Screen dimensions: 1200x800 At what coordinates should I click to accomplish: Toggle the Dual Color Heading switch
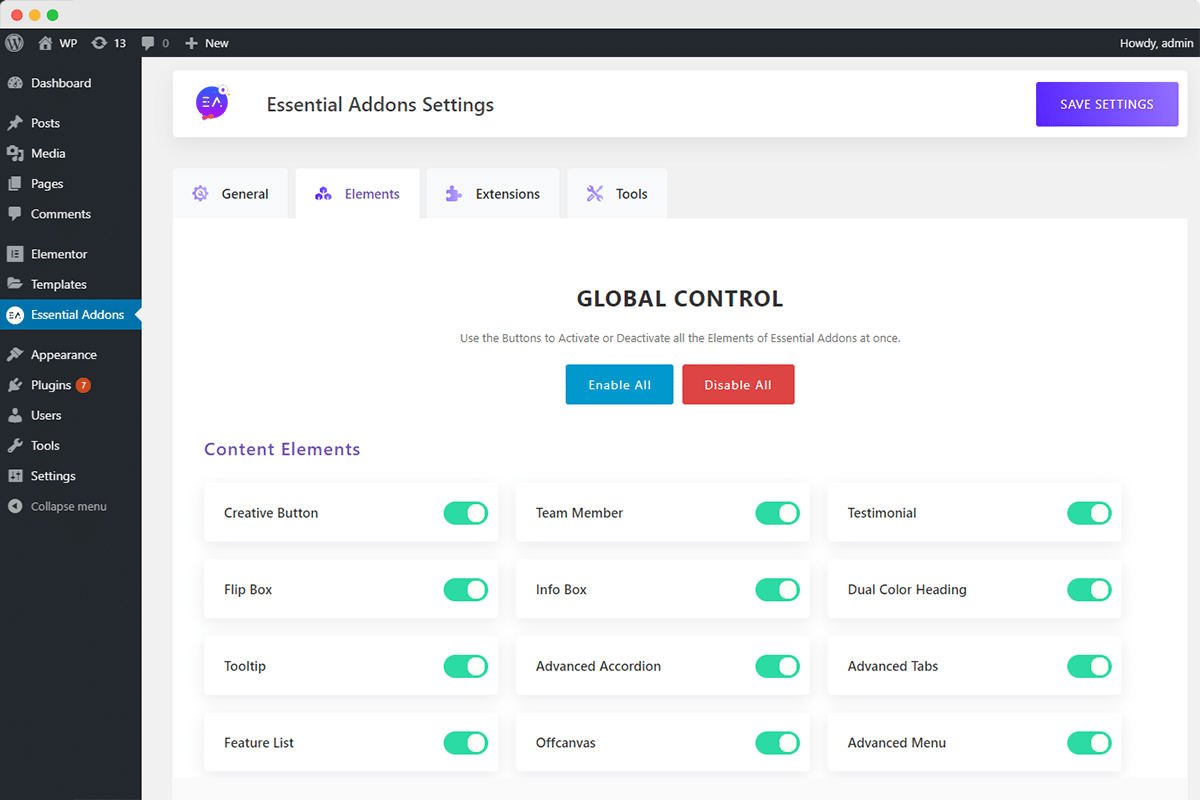[1090, 590]
